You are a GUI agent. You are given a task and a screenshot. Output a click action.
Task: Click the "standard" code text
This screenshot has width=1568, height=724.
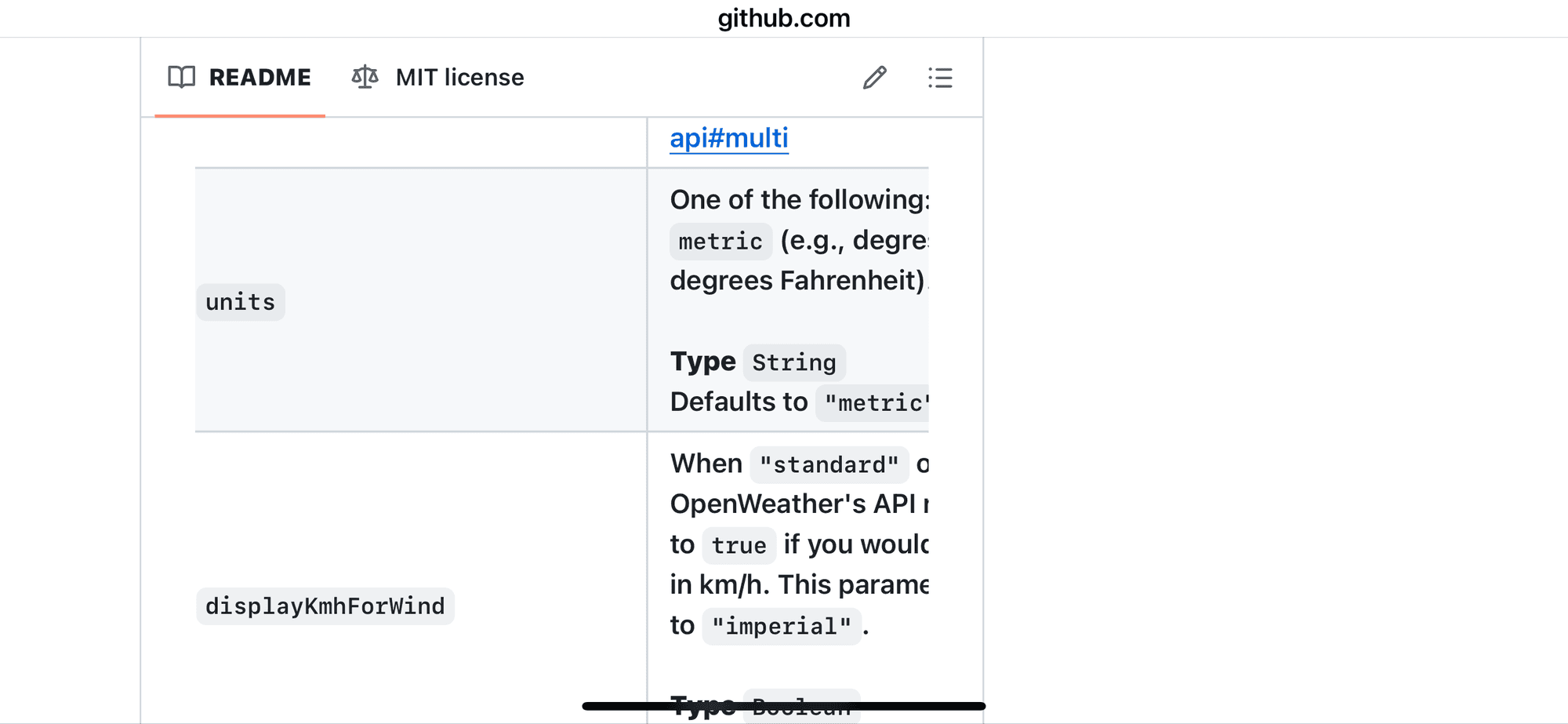(829, 465)
